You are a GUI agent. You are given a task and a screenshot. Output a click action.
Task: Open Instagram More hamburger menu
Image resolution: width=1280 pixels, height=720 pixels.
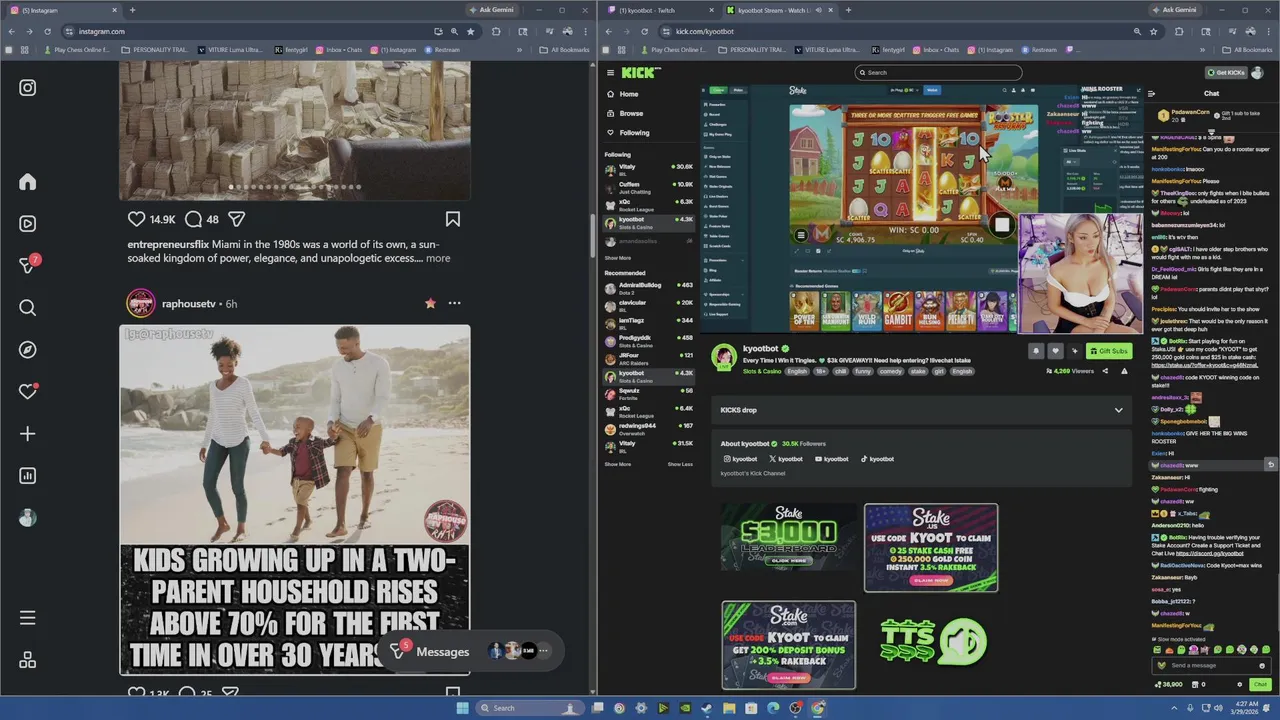28,618
